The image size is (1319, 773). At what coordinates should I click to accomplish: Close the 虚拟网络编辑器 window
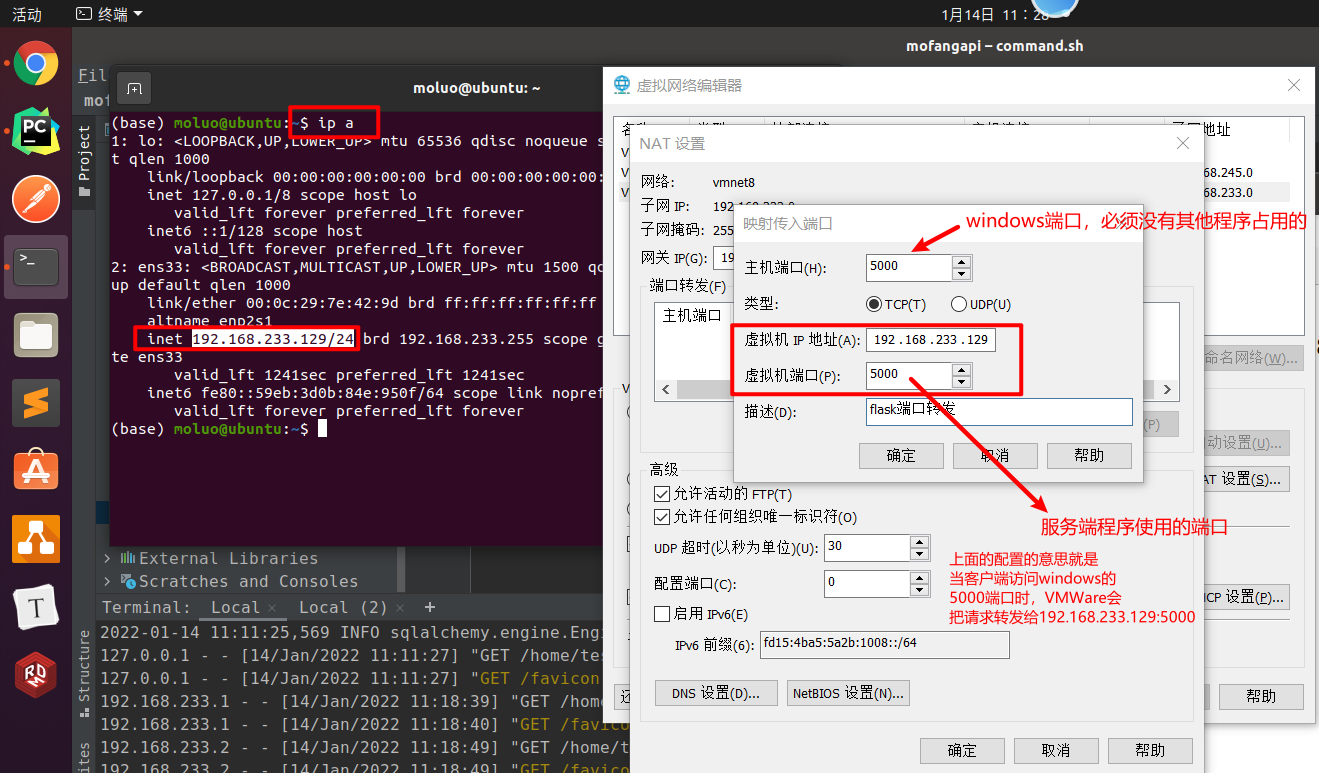[1294, 85]
